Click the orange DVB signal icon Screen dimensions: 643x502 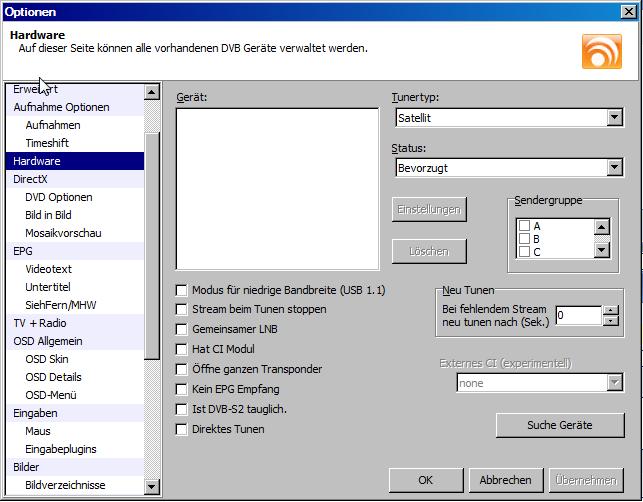602,50
